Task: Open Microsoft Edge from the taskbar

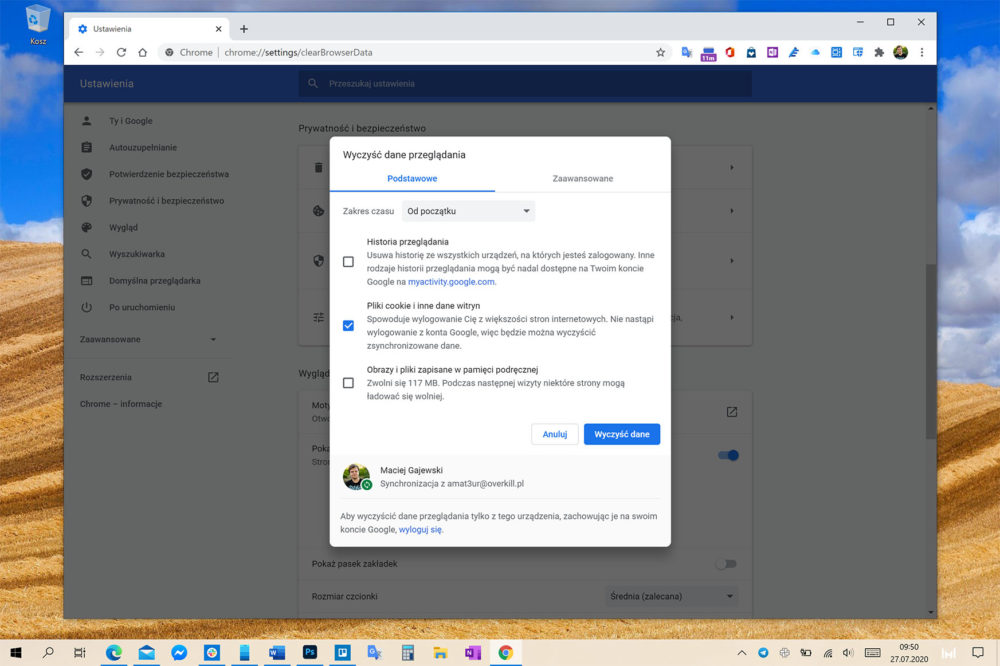Action: tap(114, 652)
